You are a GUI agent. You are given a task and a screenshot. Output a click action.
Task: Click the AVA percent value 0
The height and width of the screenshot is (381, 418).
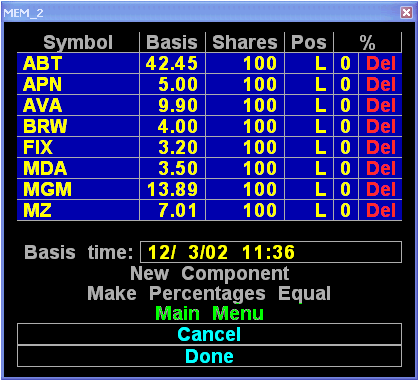click(346, 105)
